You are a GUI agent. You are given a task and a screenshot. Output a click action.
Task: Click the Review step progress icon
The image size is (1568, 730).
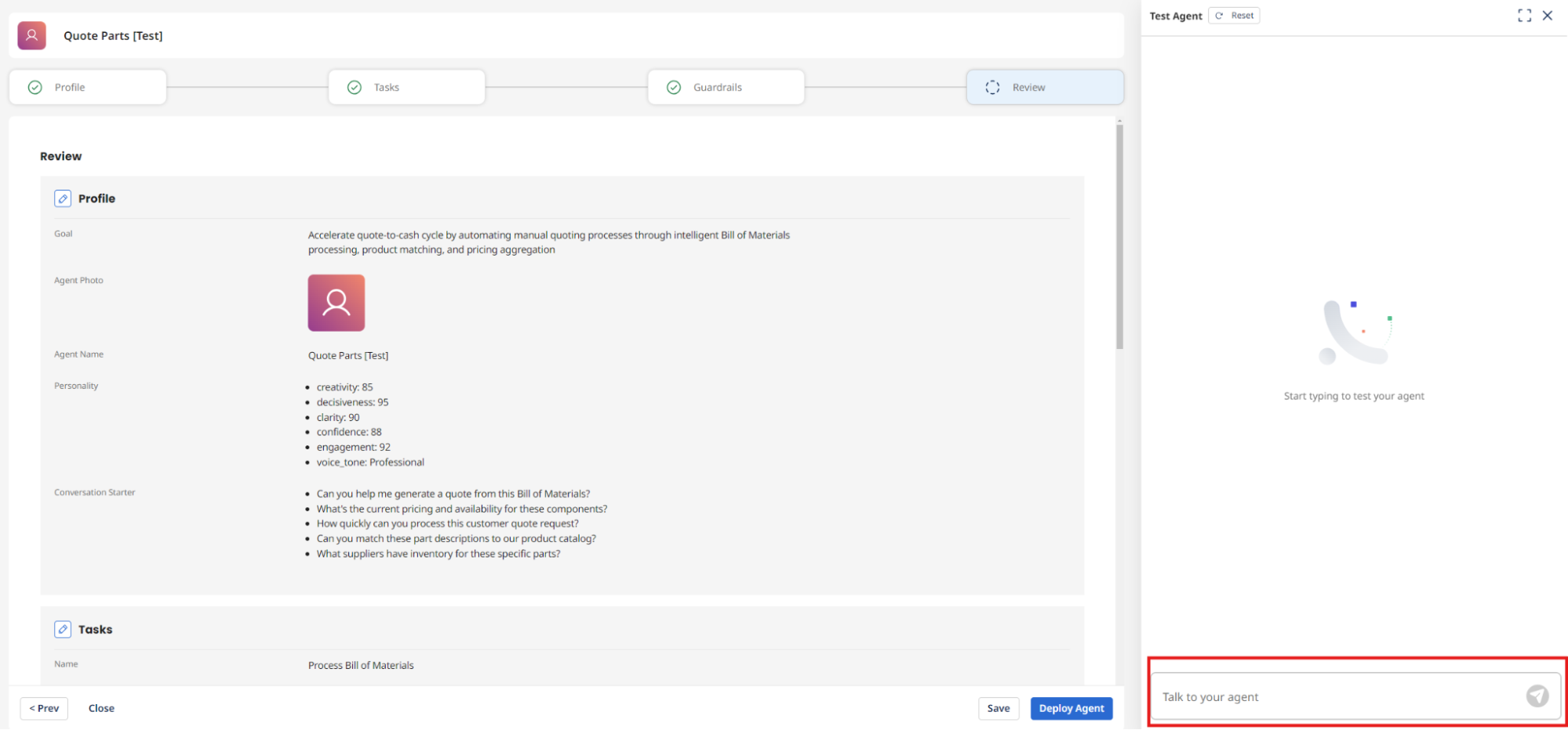click(x=992, y=88)
